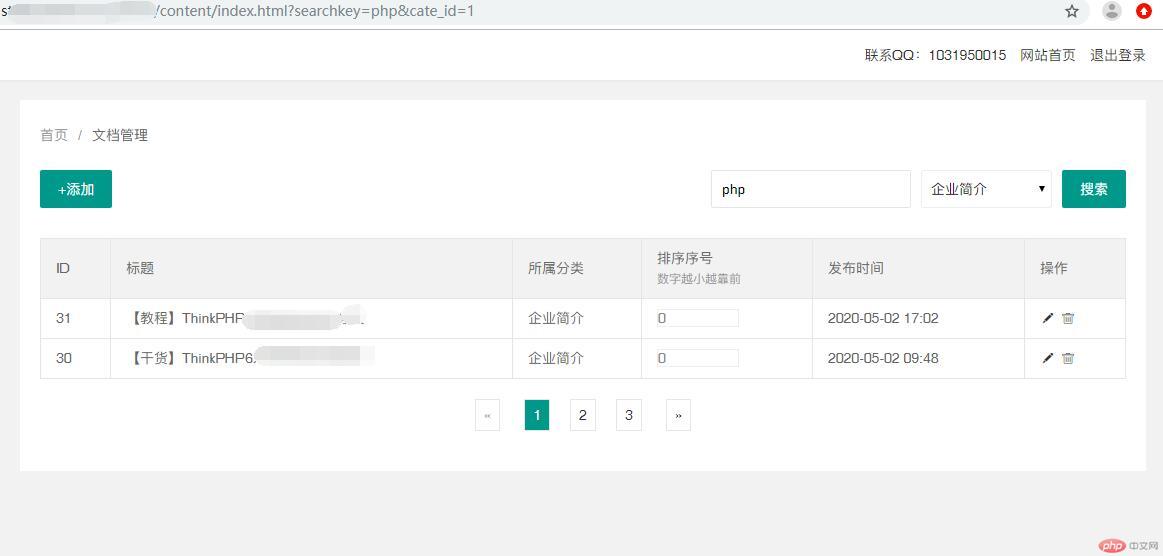The image size is (1163, 556).
Task: Click the +添加 button
Action: coord(76,189)
